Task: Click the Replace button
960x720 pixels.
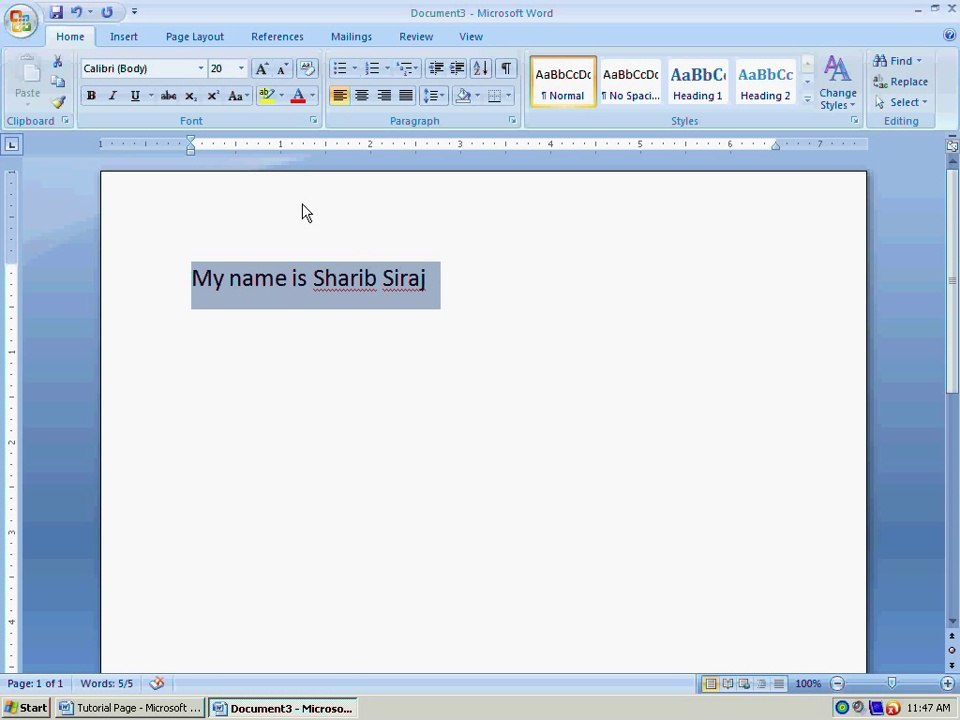Action: [901, 81]
